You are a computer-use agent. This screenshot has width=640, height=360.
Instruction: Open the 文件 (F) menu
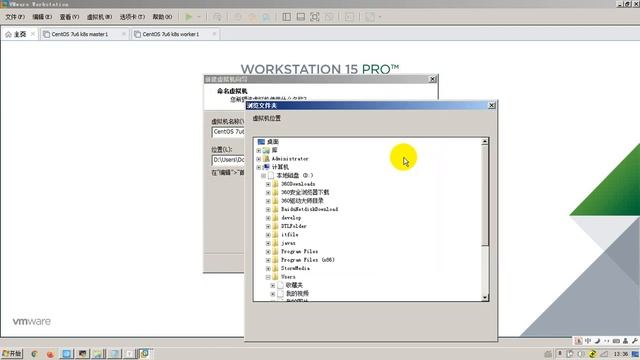click(15, 17)
